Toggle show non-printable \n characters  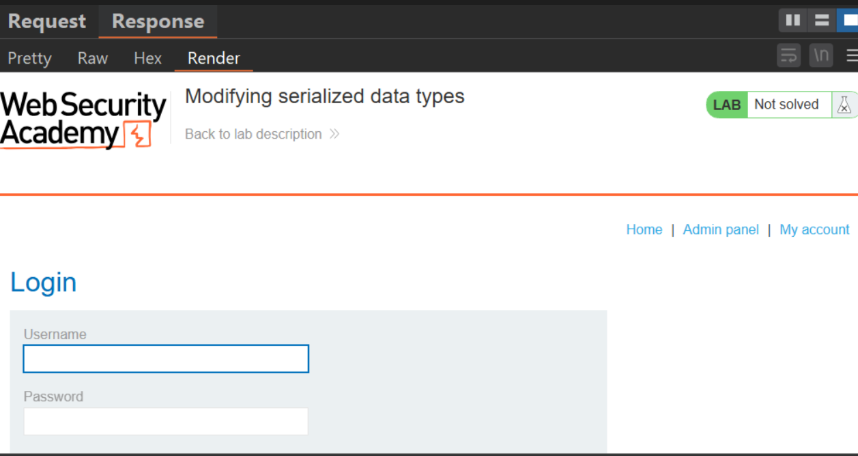[821, 55]
